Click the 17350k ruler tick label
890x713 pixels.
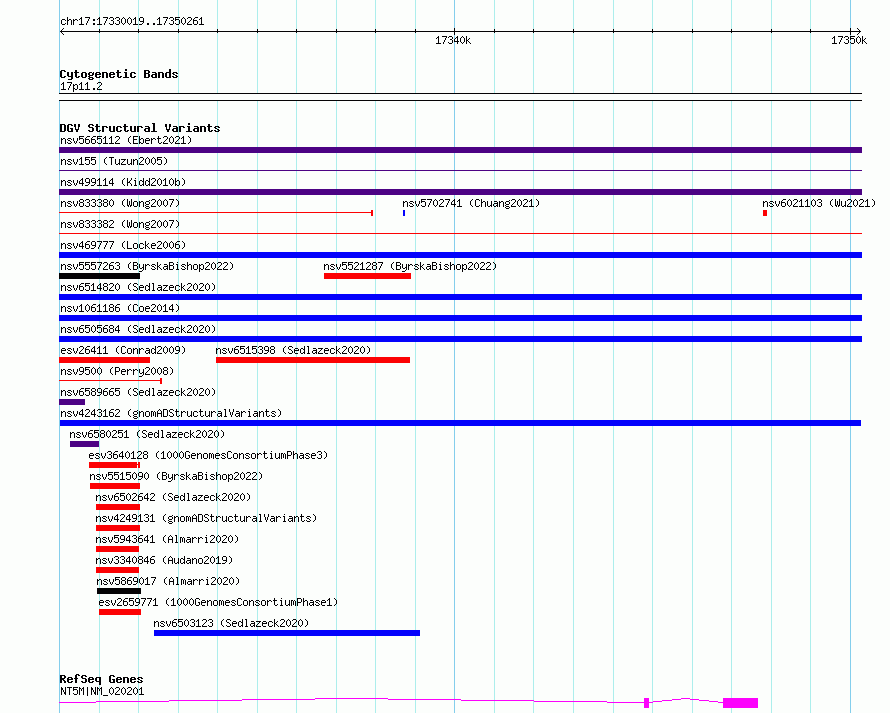pos(849,40)
